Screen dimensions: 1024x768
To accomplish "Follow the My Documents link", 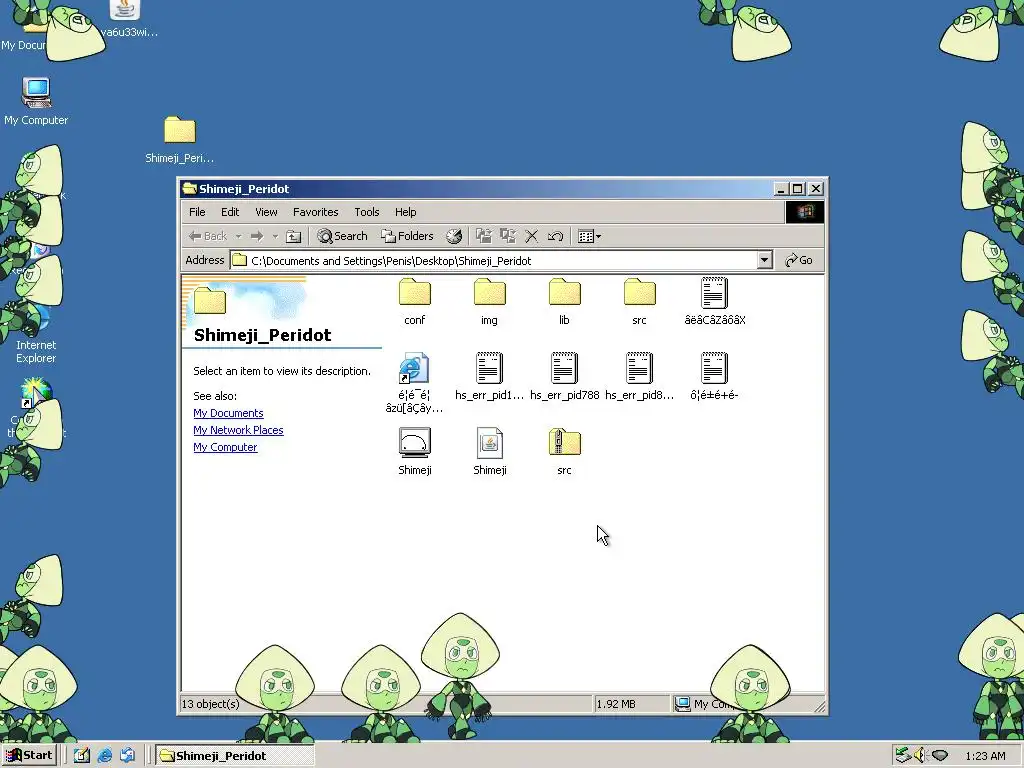I will pyautogui.click(x=229, y=413).
